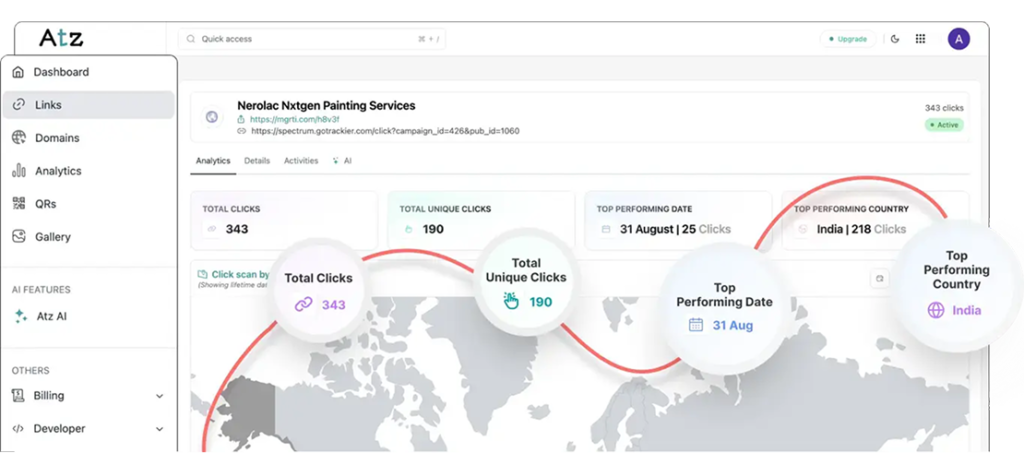
Task: Open the AI tab
Action: [x=343, y=161]
